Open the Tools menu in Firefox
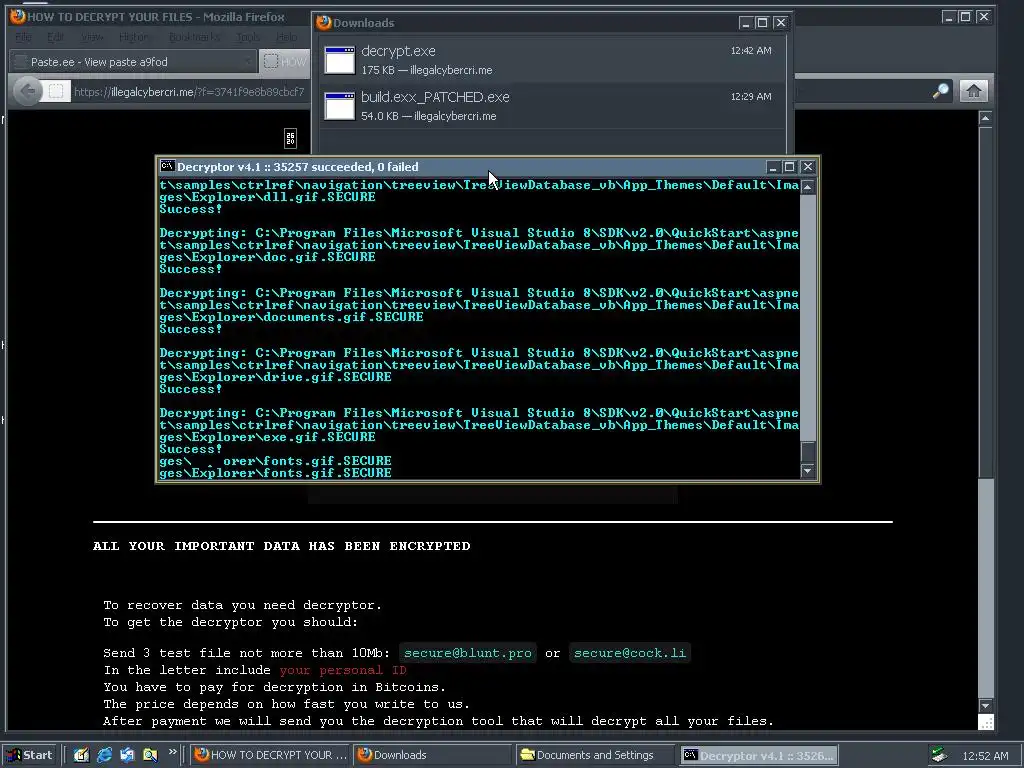This screenshot has height=768, width=1024. pos(248,37)
